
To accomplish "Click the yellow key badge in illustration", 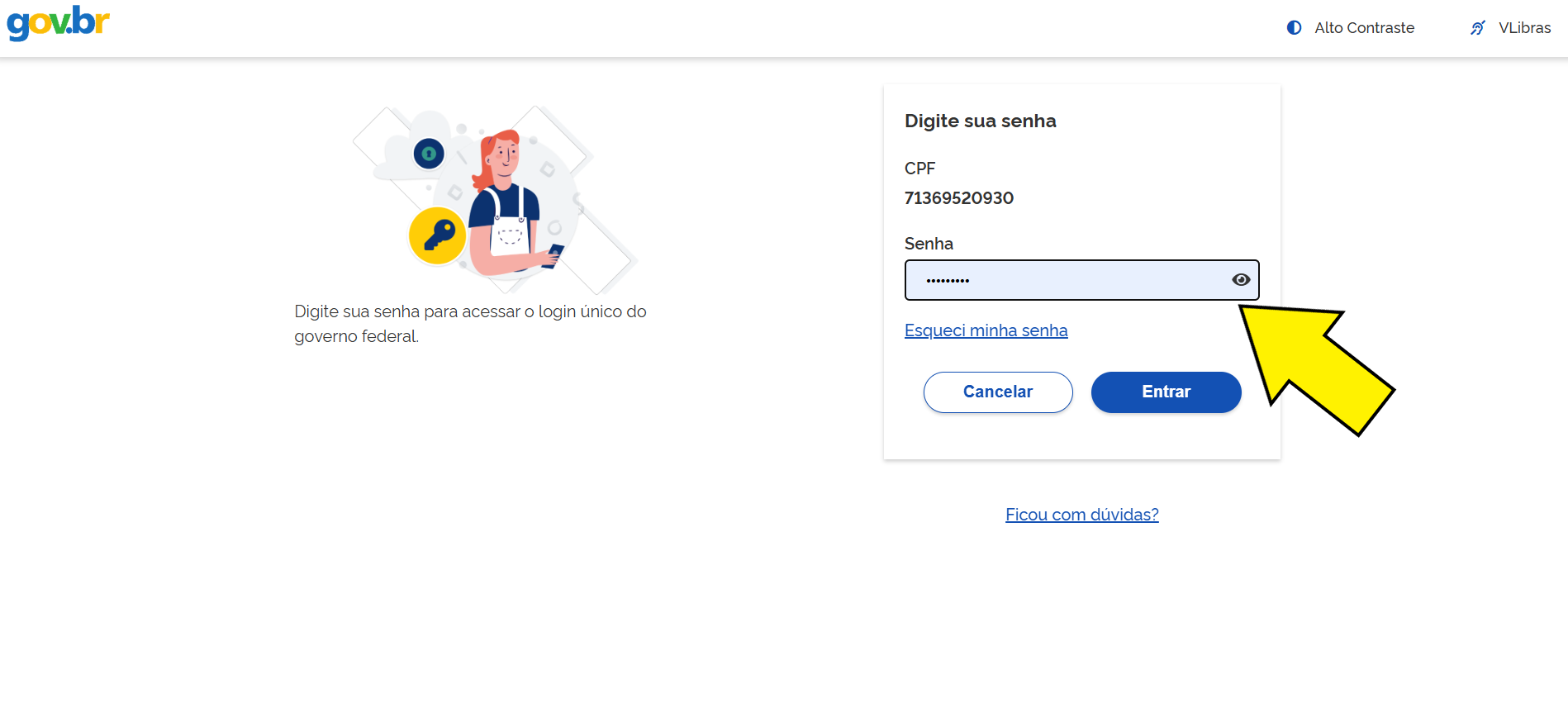I will [x=437, y=235].
